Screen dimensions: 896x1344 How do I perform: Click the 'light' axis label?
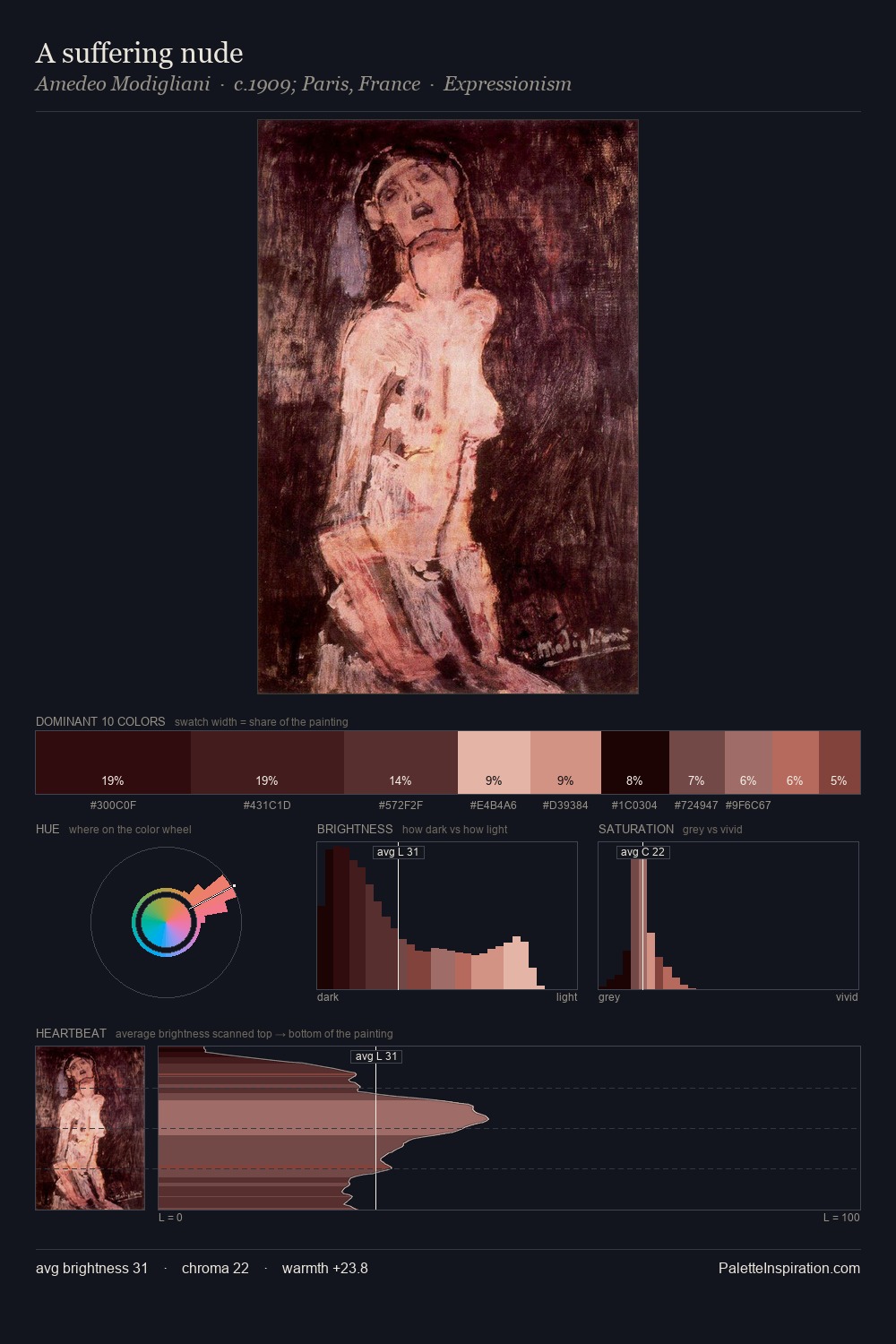pyautogui.click(x=566, y=997)
